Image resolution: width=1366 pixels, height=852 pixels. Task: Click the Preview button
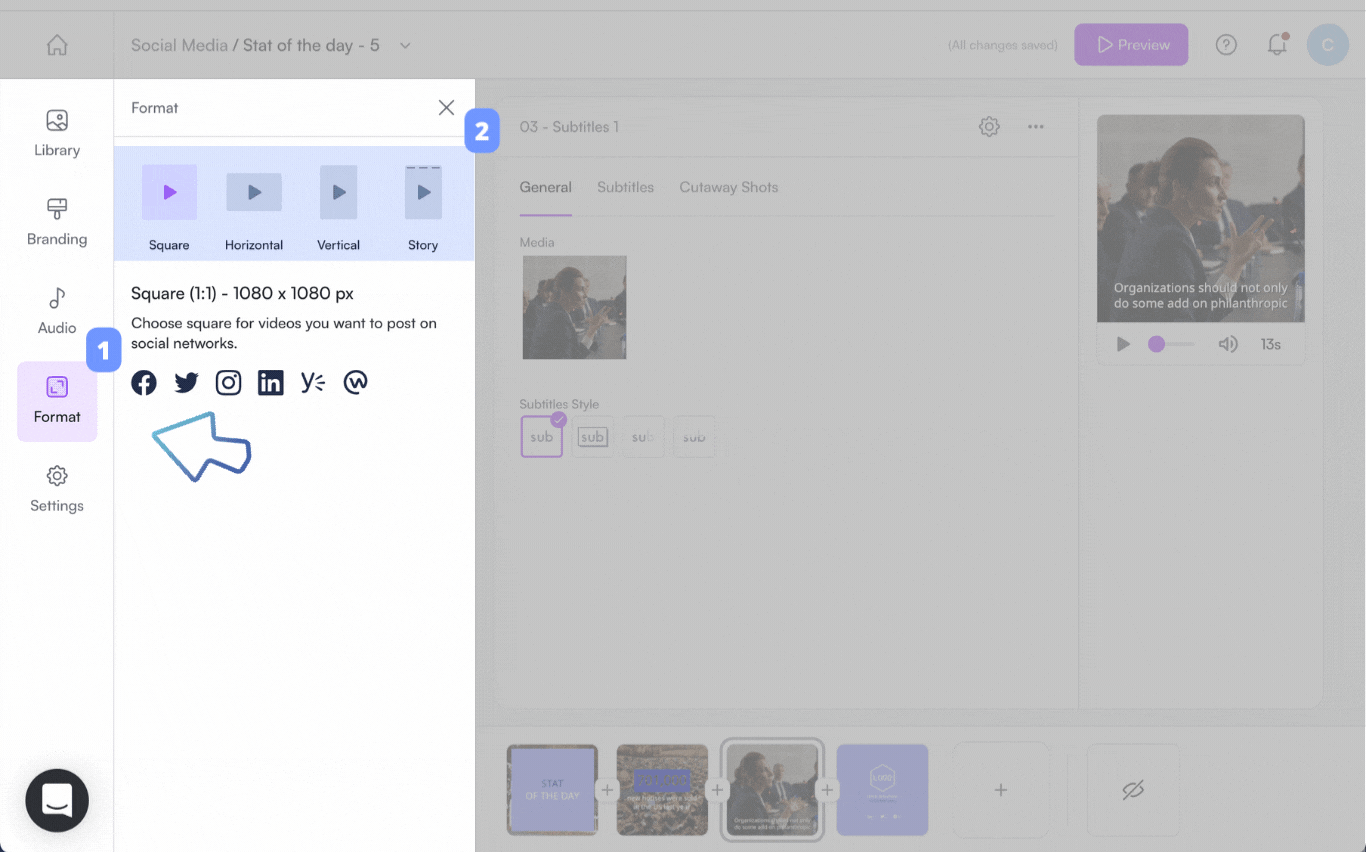coord(1131,45)
